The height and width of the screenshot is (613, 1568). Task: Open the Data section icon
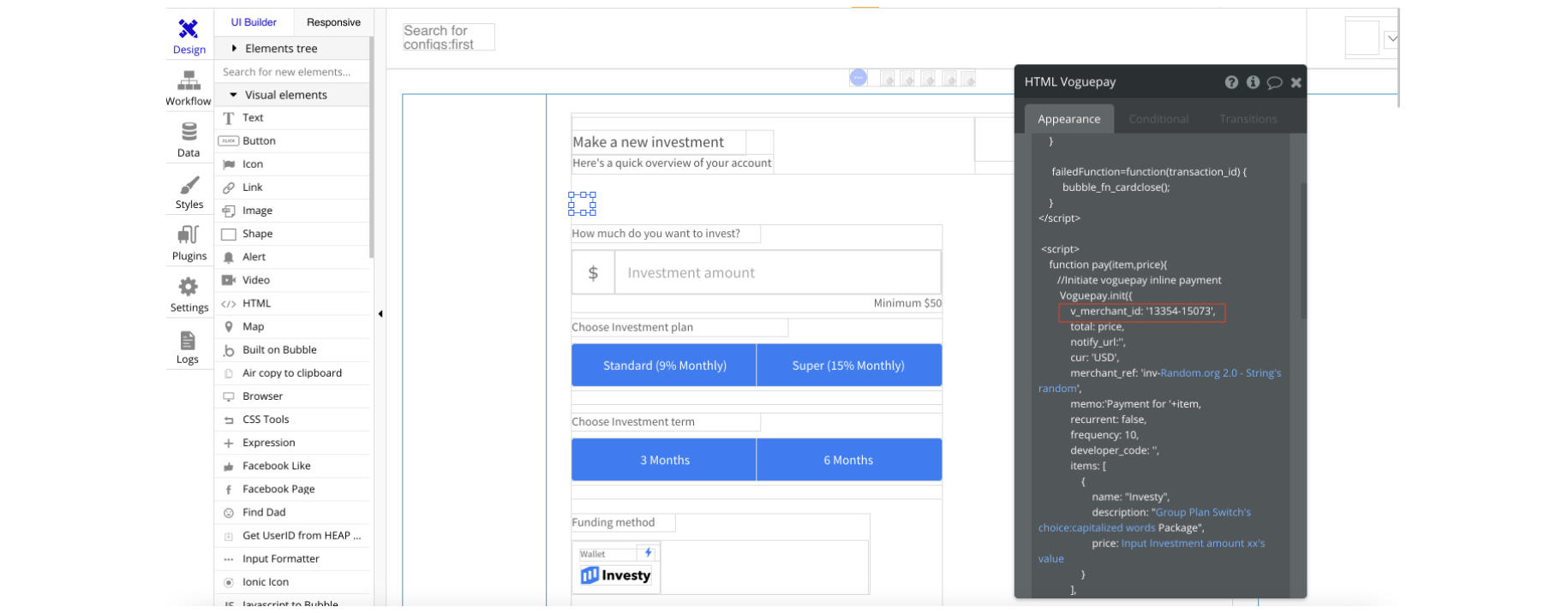point(189,140)
